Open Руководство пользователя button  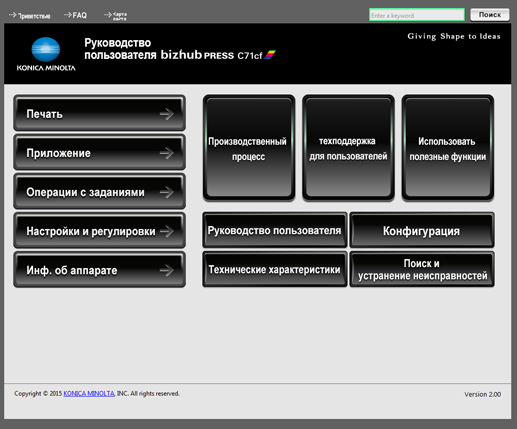point(275,230)
